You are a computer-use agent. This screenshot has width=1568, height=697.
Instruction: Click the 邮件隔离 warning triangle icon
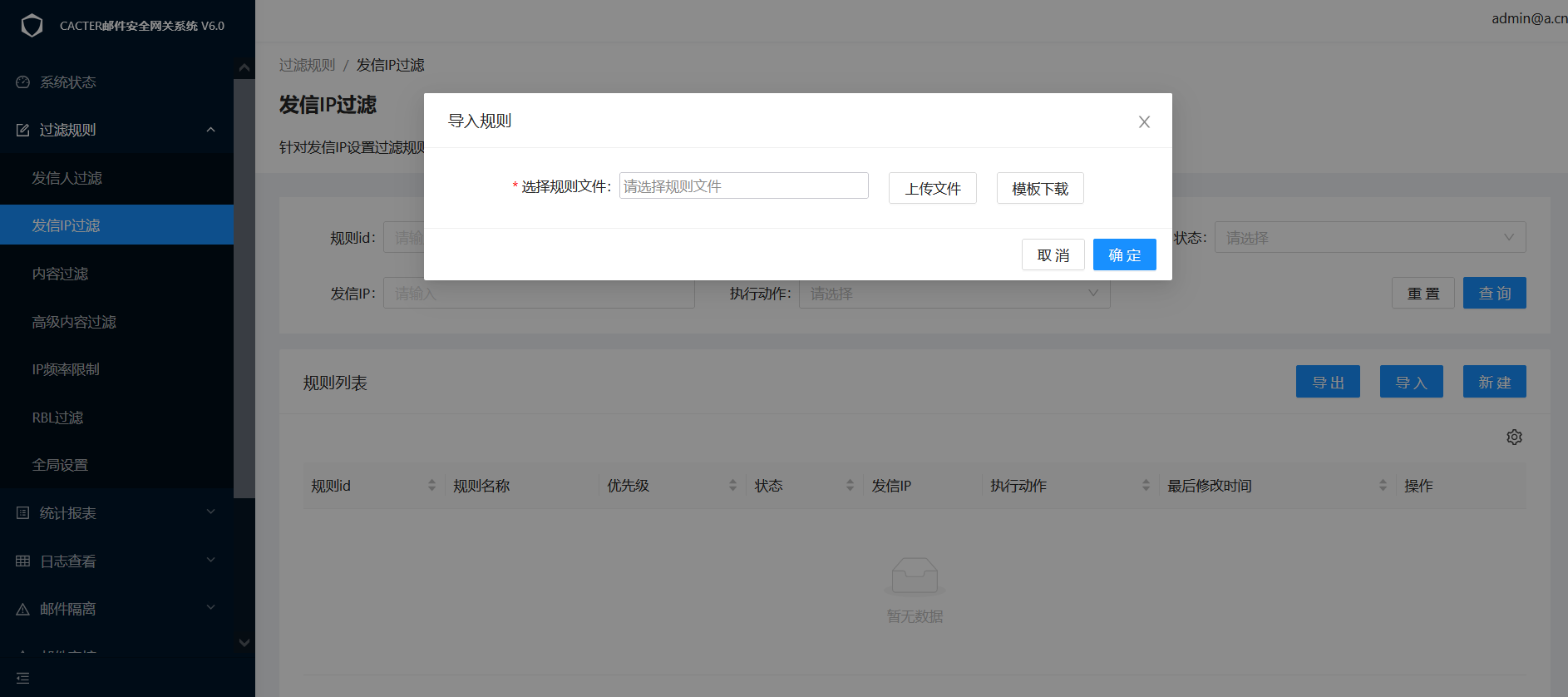(22, 610)
